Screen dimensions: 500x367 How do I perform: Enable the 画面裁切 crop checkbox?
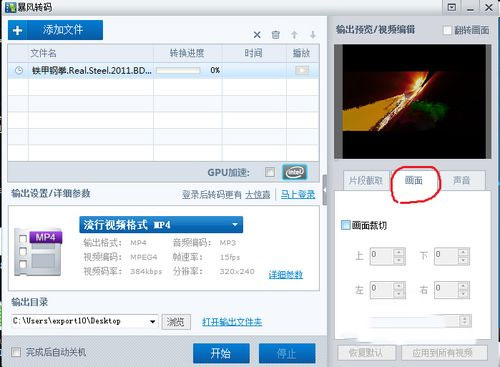coord(346,225)
